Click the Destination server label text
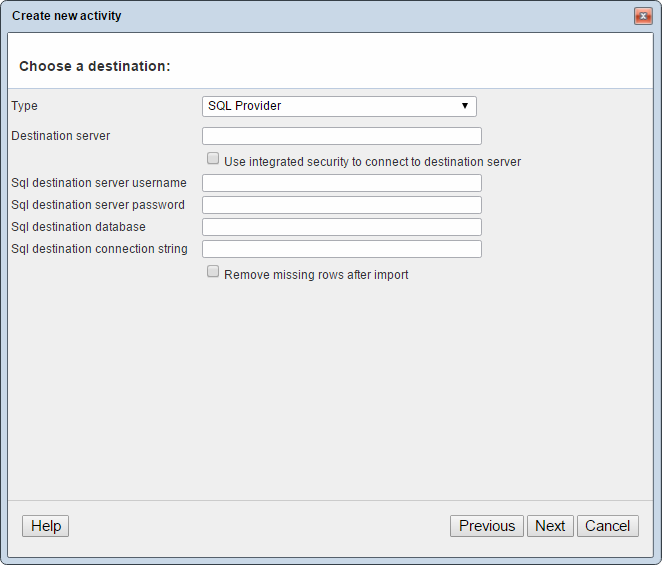Screen dimensions: 662x565 60,136
